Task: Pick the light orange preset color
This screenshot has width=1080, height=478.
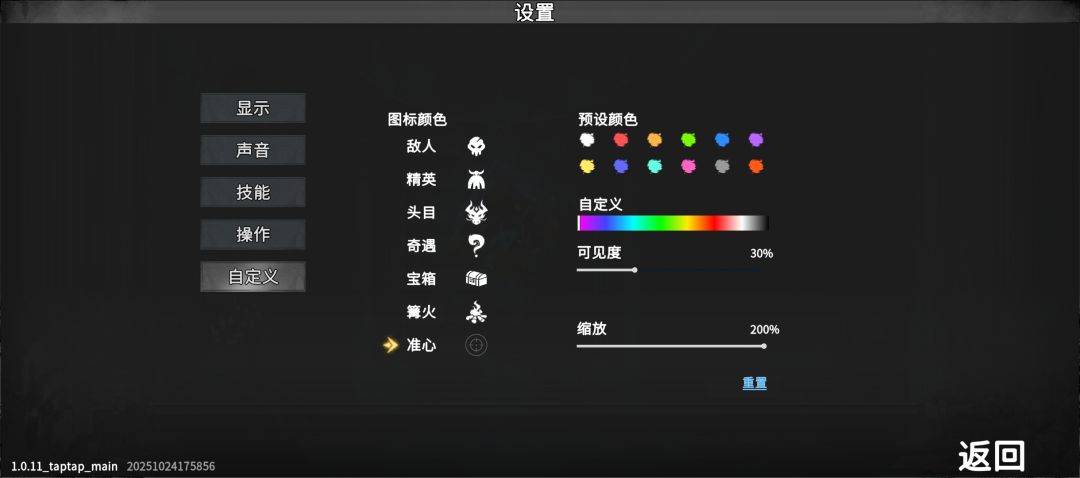Action: [x=654, y=140]
